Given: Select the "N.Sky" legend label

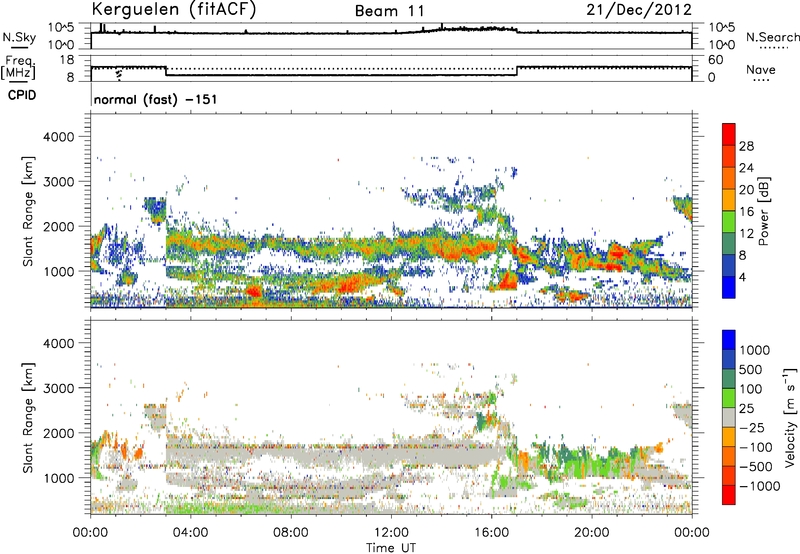Looking at the screenshot, I should 19,37.
